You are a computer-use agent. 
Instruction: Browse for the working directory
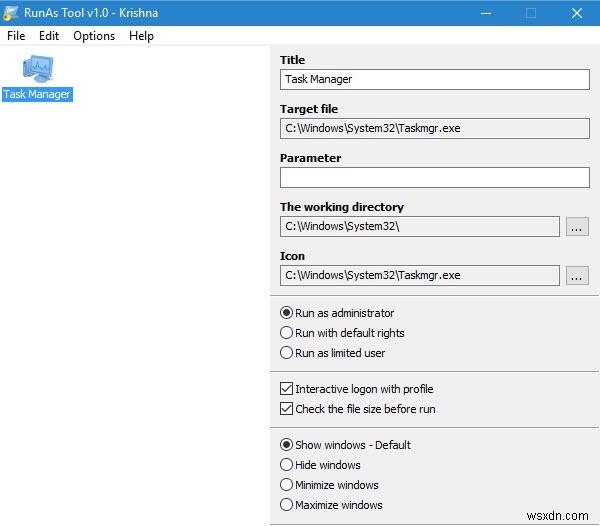577,226
